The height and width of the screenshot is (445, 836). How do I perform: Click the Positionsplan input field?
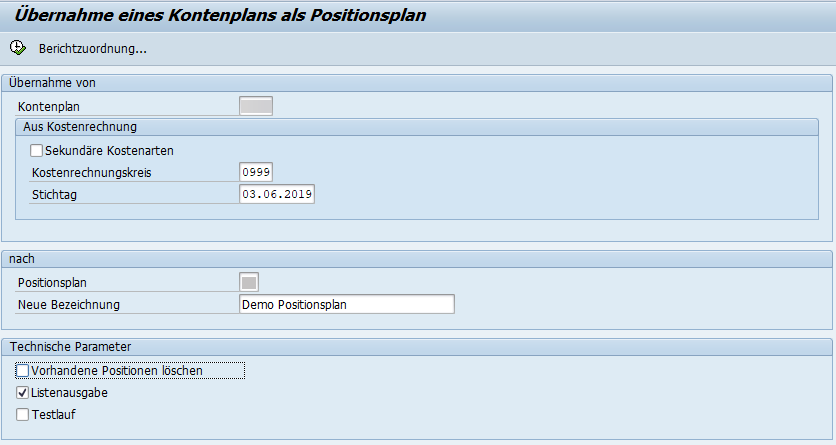(x=249, y=282)
